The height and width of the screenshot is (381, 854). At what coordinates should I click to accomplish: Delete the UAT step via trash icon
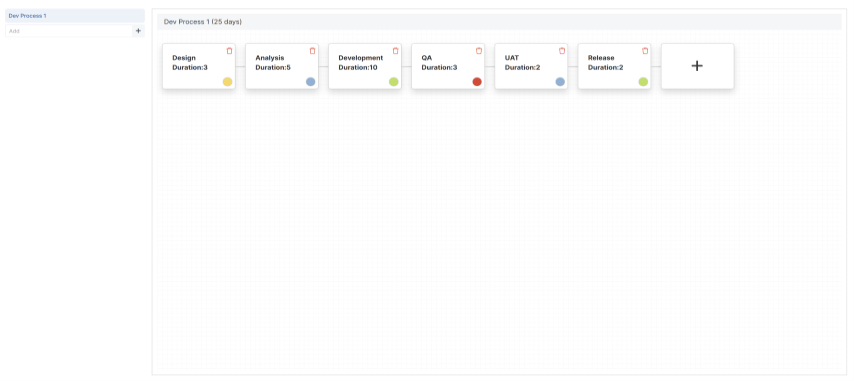pyautogui.click(x=562, y=51)
